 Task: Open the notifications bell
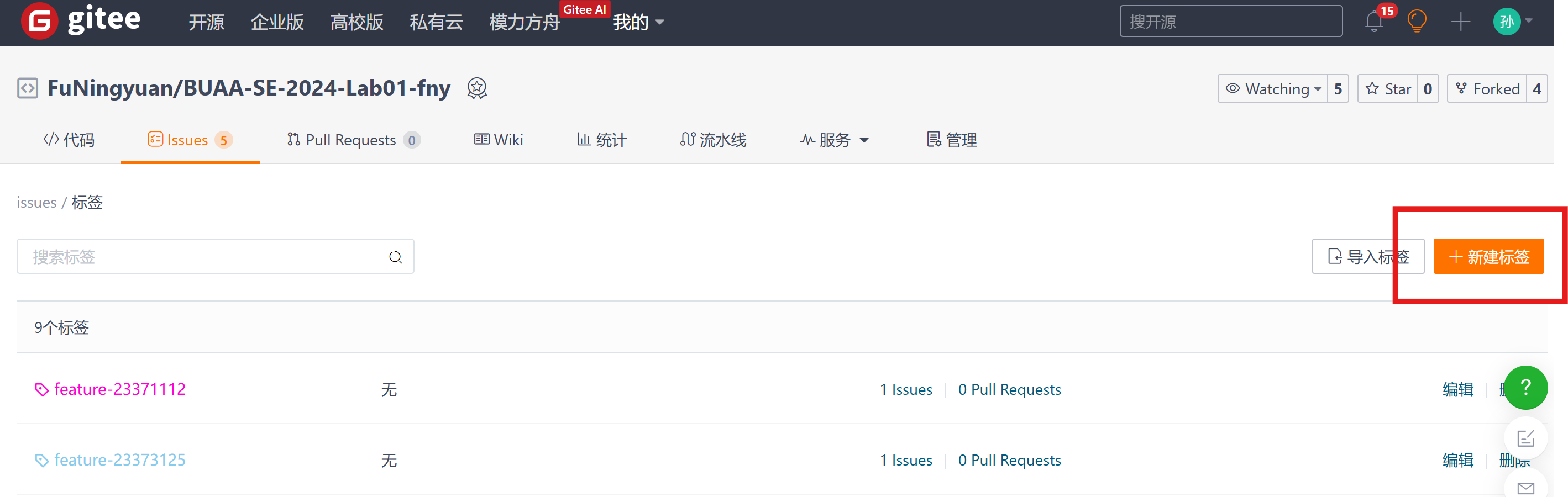(x=1373, y=22)
